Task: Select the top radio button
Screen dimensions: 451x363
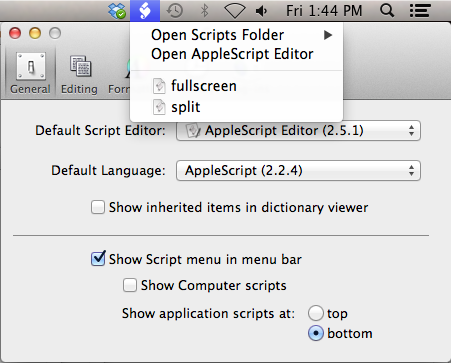Action: [316, 313]
